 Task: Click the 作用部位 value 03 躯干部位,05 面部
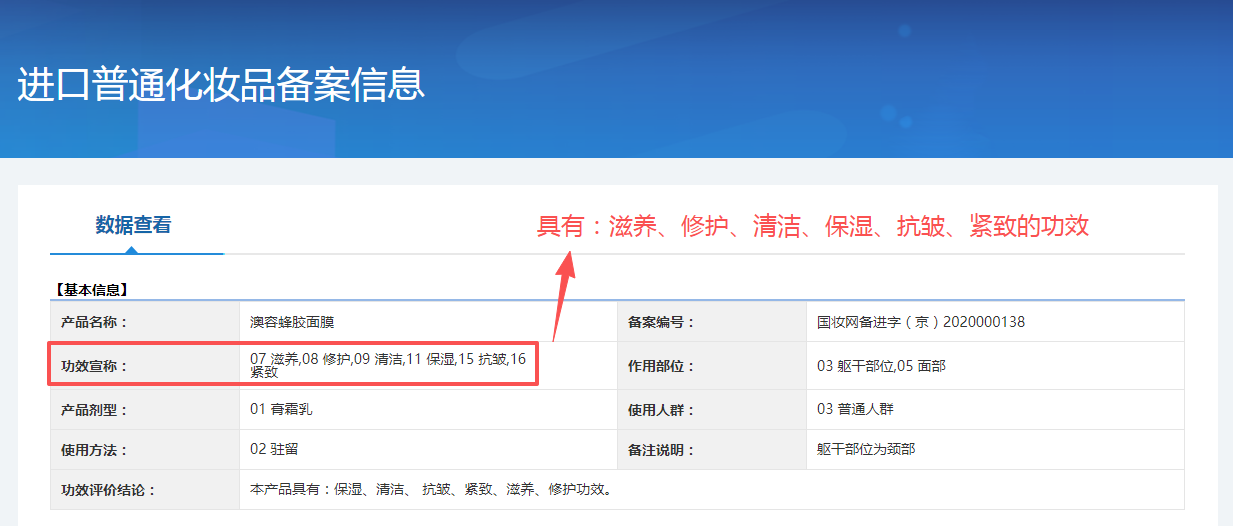(x=881, y=366)
